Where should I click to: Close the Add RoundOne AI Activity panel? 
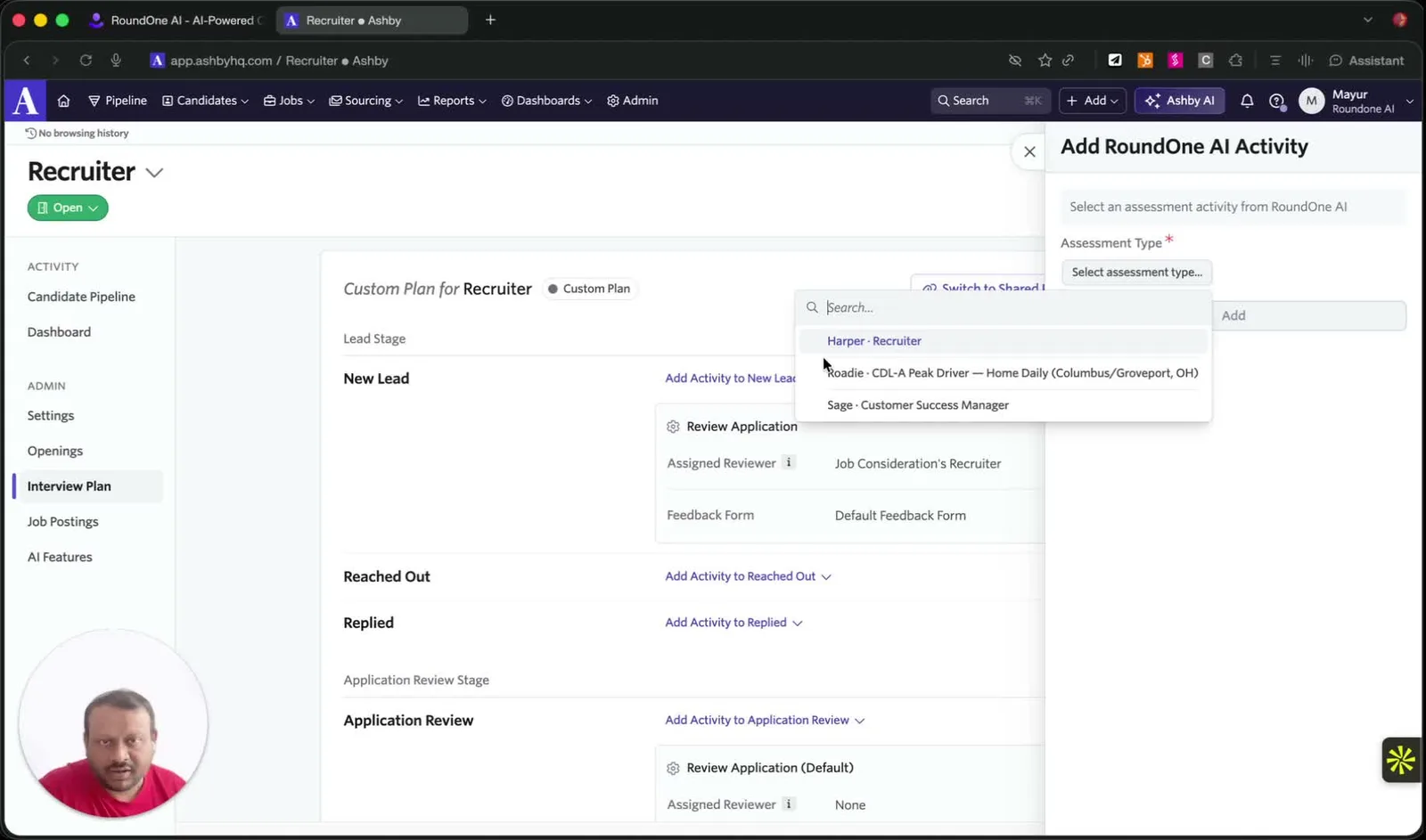pos(1029,152)
